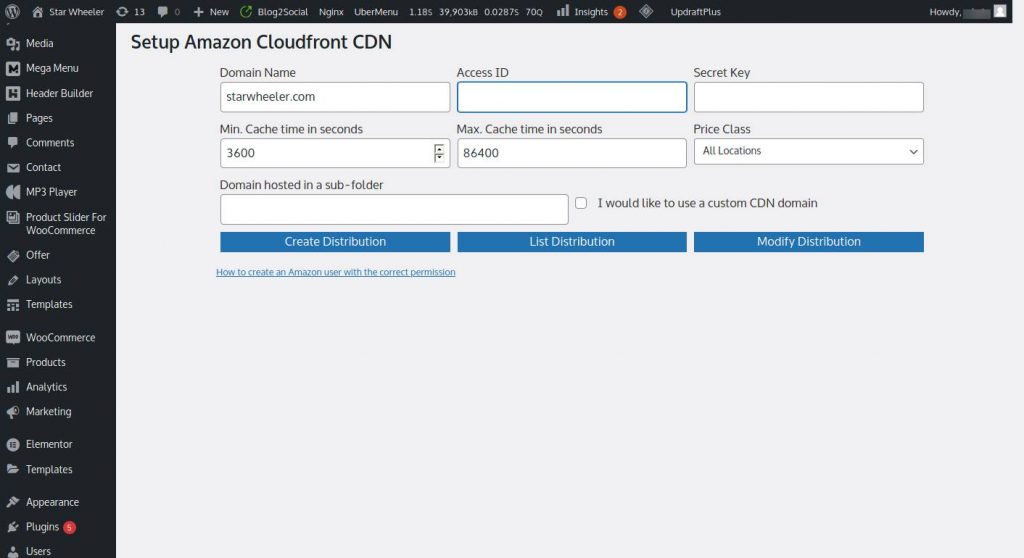Click the 0.0287S query time value
Viewport: 1024px width, 558px height.
502,12
